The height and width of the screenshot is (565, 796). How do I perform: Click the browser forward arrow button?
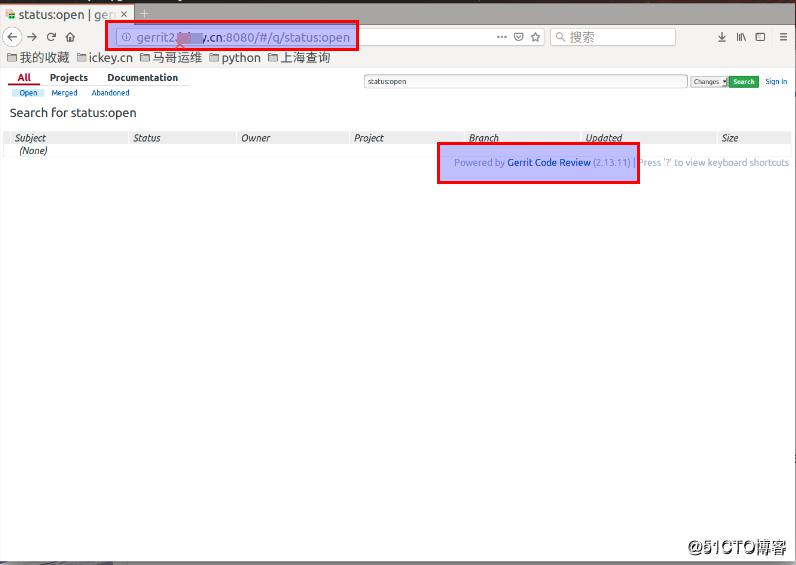[x=32, y=37]
